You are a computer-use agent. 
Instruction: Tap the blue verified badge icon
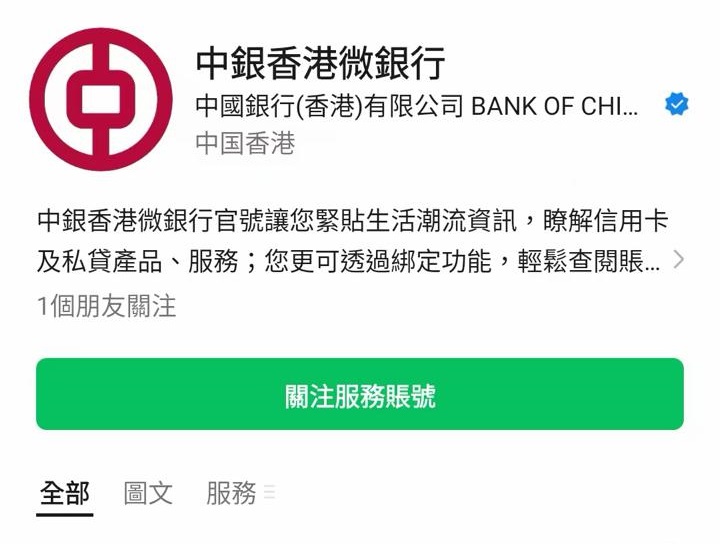coord(676,104)
